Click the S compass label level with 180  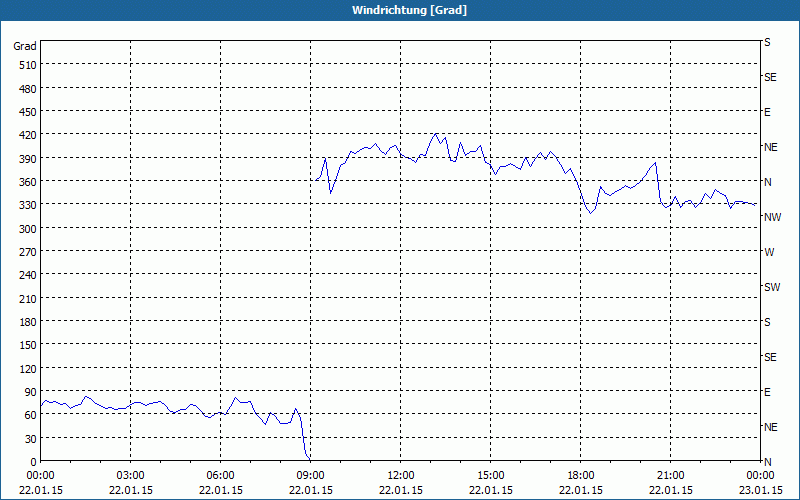pyautogui.click(x=767, y=322)
